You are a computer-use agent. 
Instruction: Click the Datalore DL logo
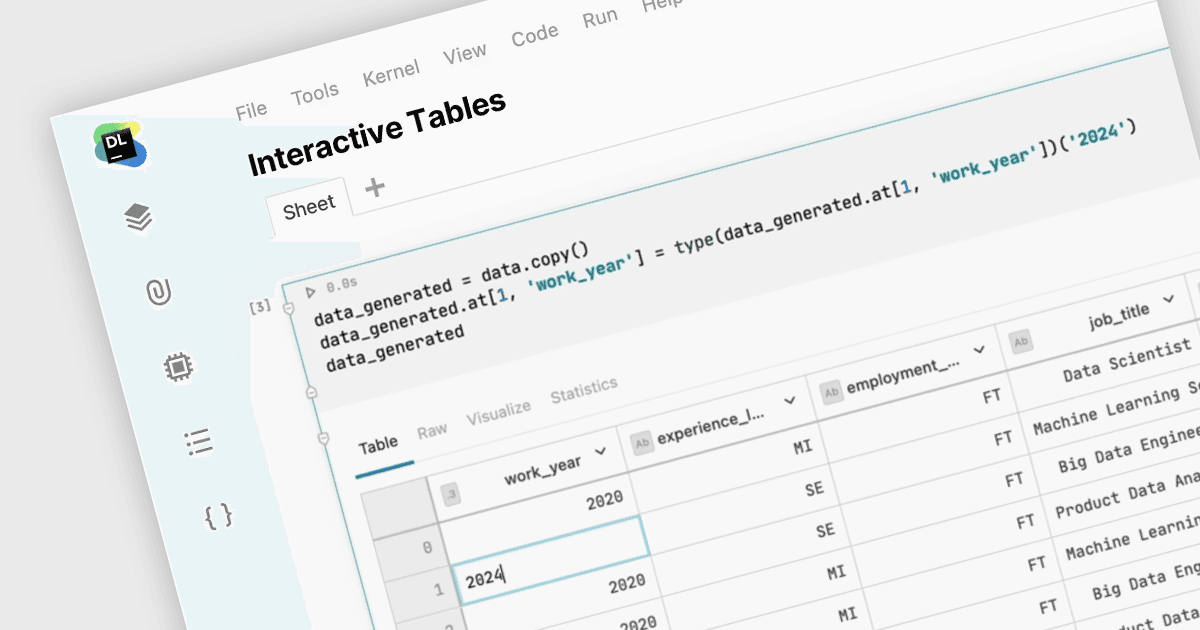tap(120, 145)
